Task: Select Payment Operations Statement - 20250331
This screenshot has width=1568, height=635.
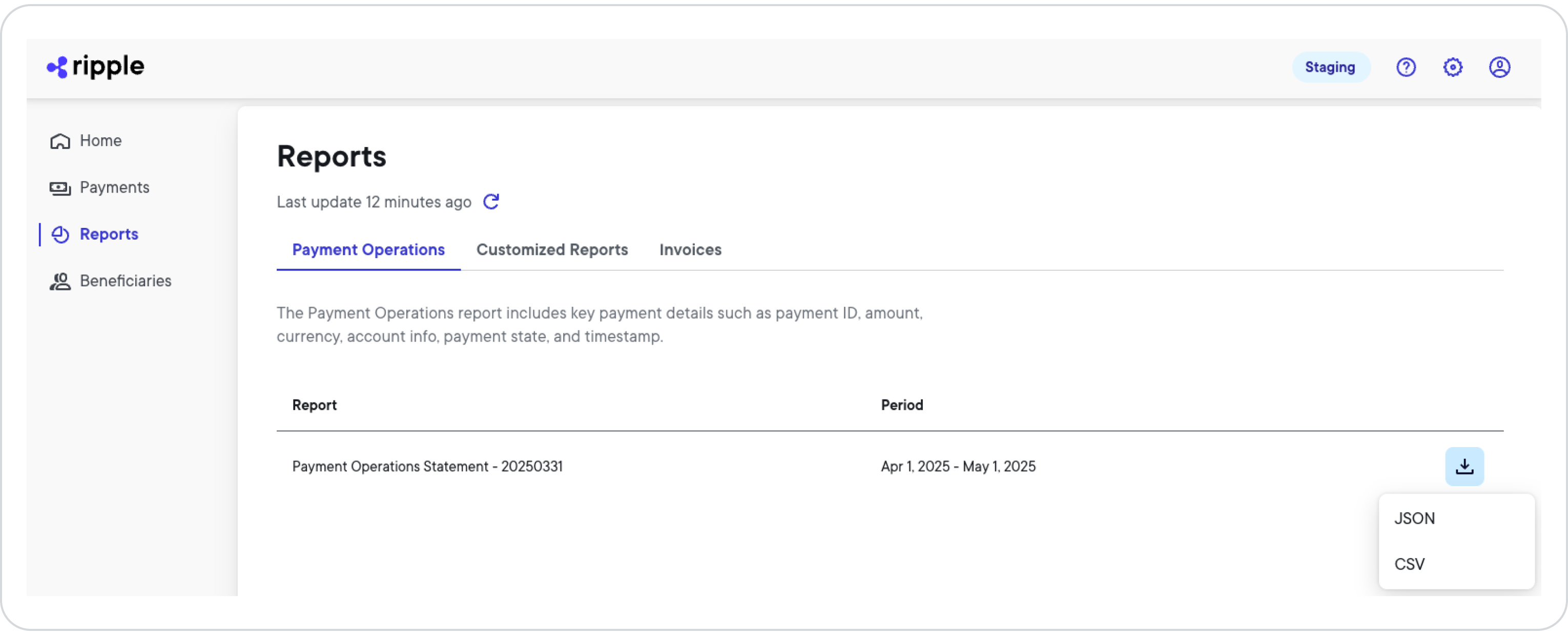Action: point(428,466)
